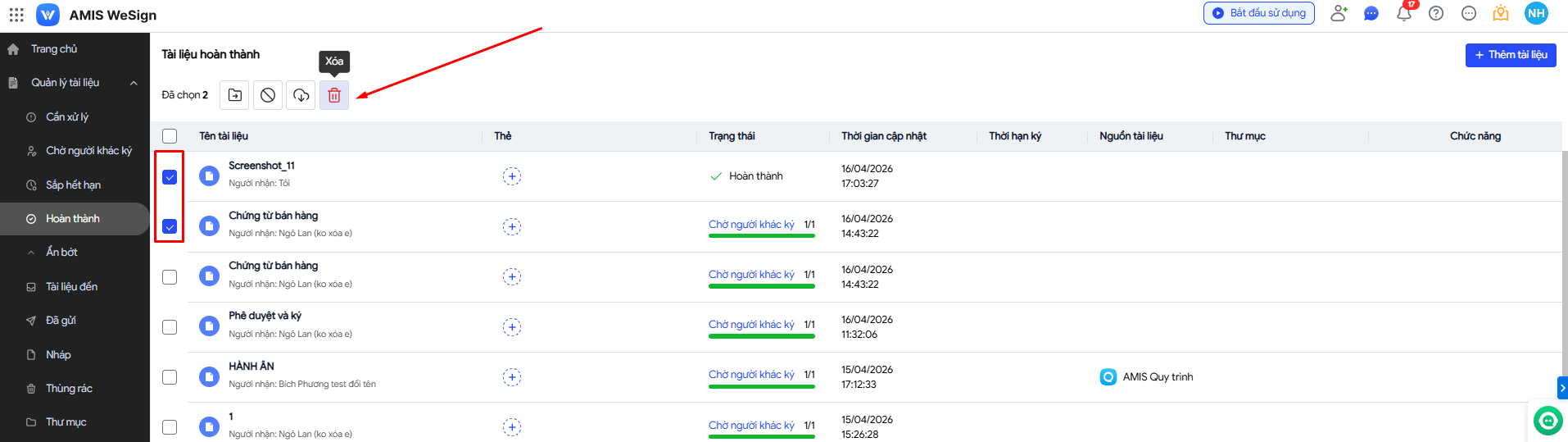Open the app launcher grid icon

(16, 15)
